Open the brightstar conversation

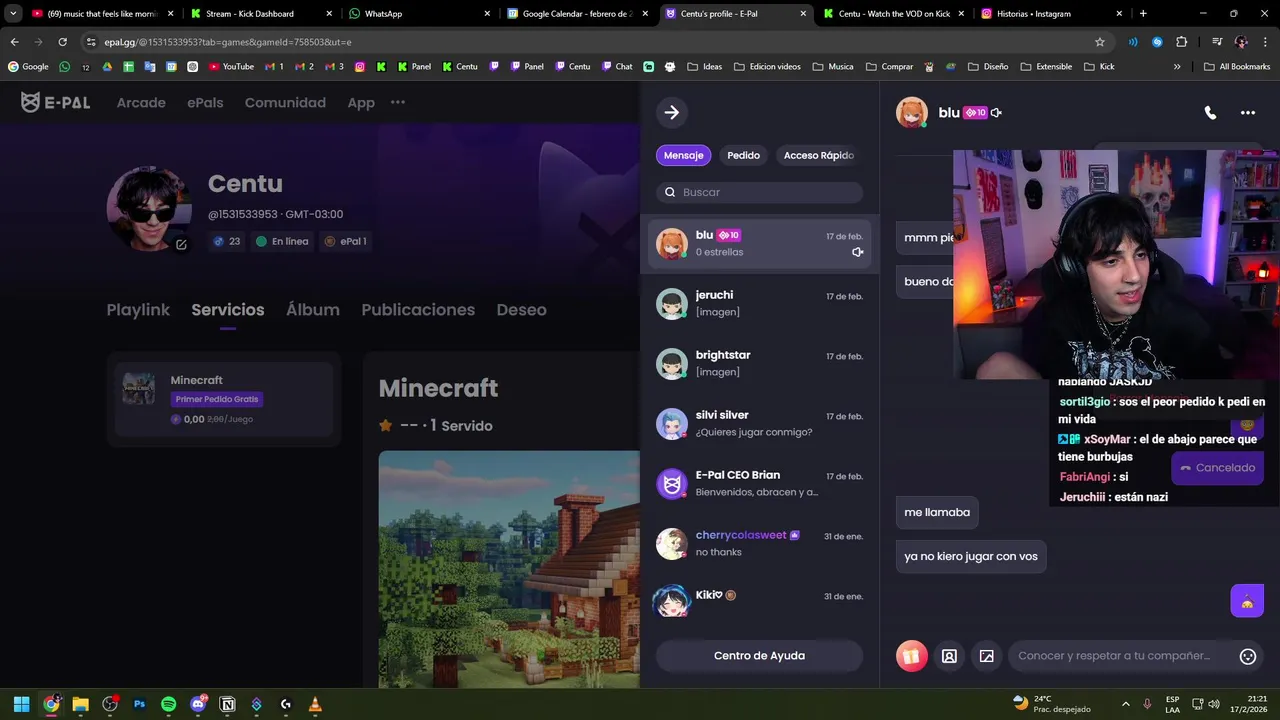point(759,363)
